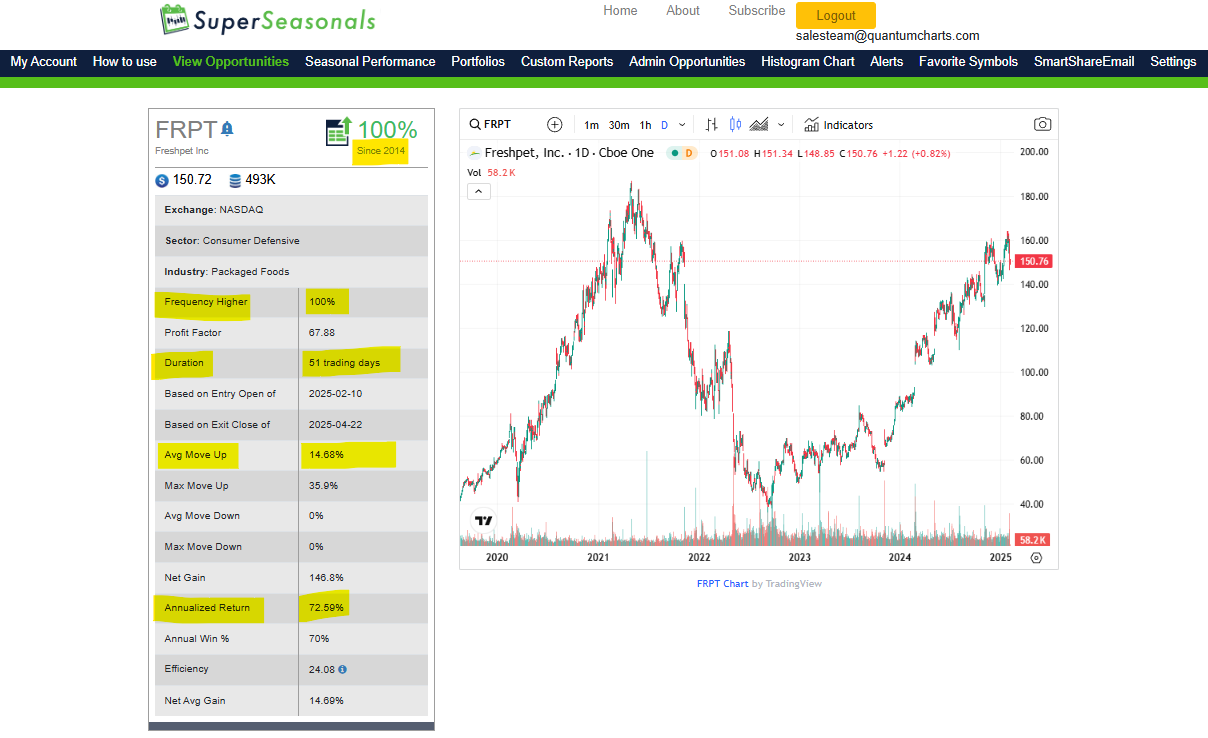
Task: Click the market status D badge
Action: click(688, 153)
